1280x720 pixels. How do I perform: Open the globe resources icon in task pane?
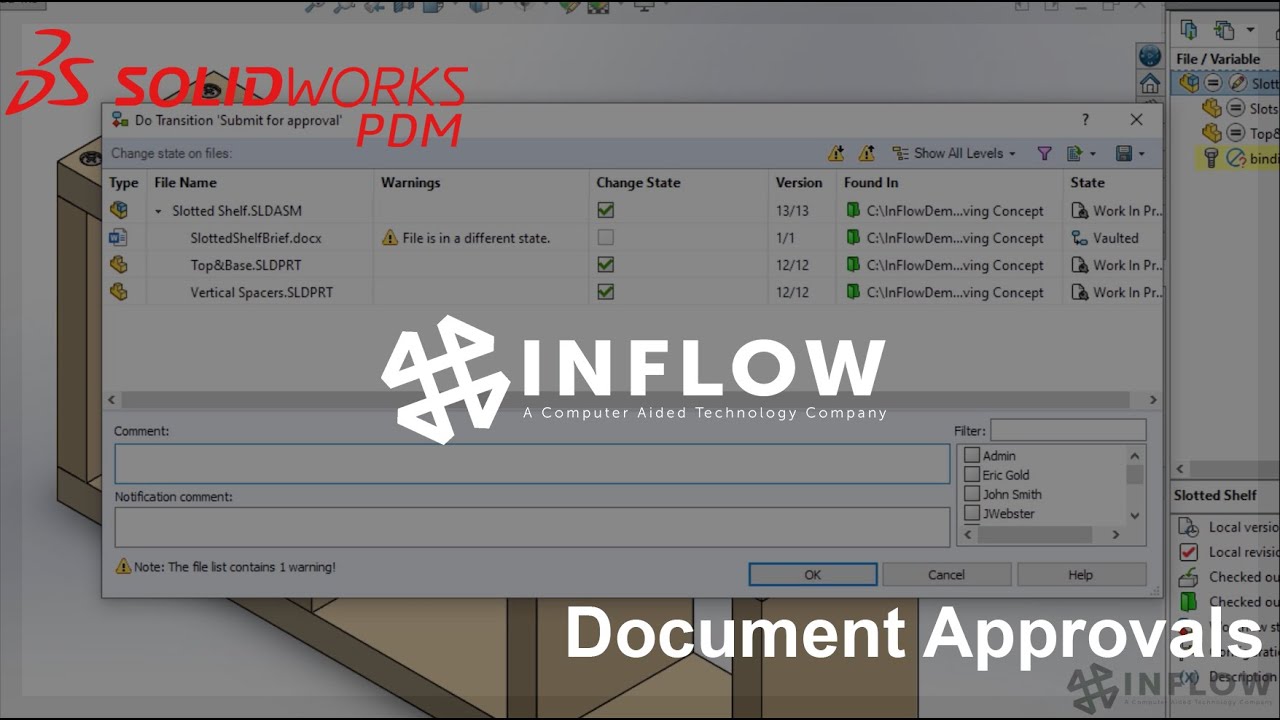click(x=1150, y=56)
